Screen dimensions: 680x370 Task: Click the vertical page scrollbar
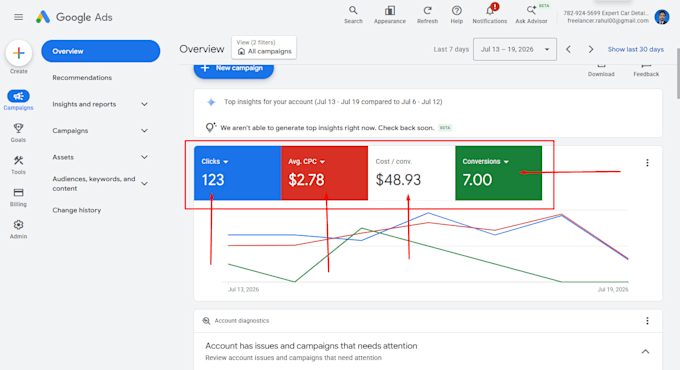coord(677,74)
